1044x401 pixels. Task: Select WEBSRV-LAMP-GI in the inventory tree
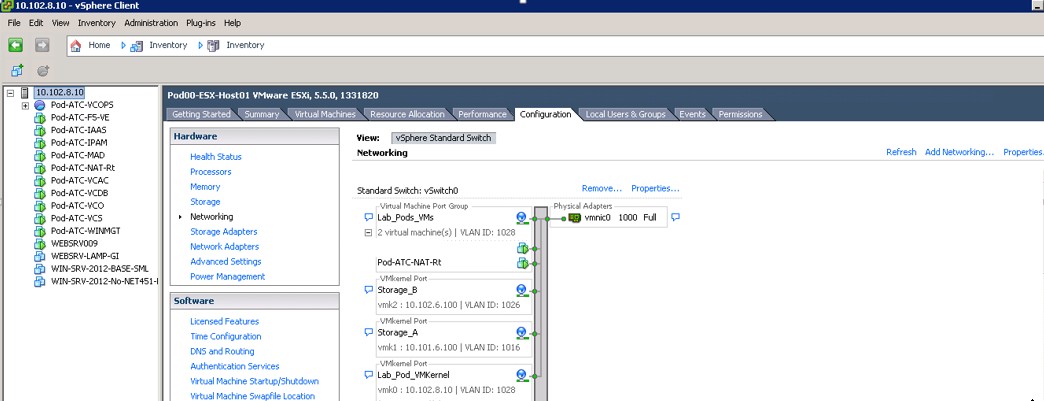[x=84, y=255]
